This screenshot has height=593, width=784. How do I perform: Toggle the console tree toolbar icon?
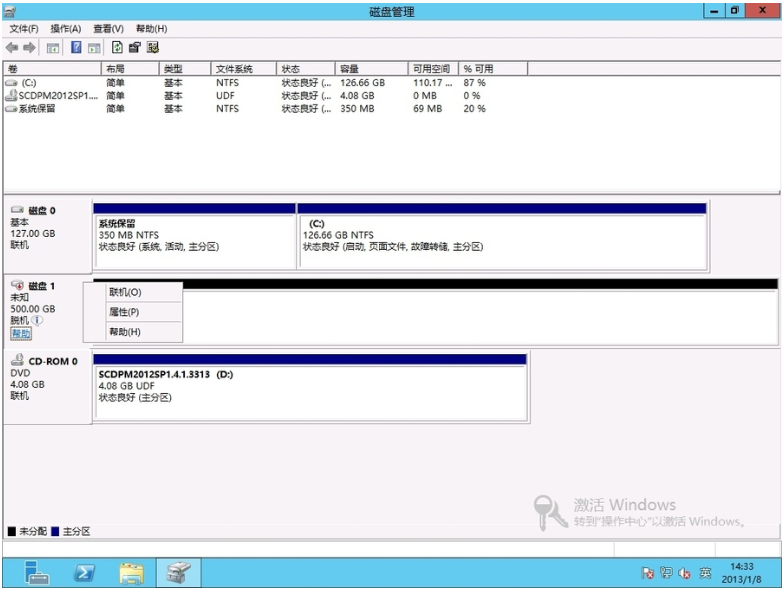[x=52, y=48]
